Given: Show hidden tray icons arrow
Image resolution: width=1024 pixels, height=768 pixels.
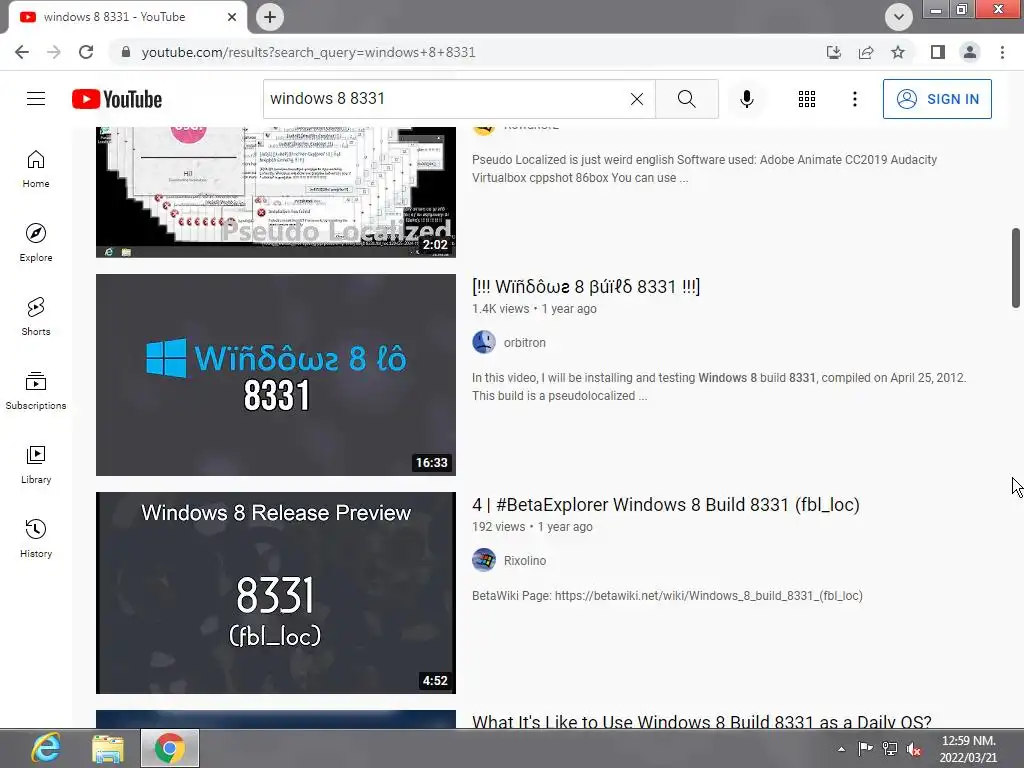Looking at the screenshot, I should click(x=841, y=749).
